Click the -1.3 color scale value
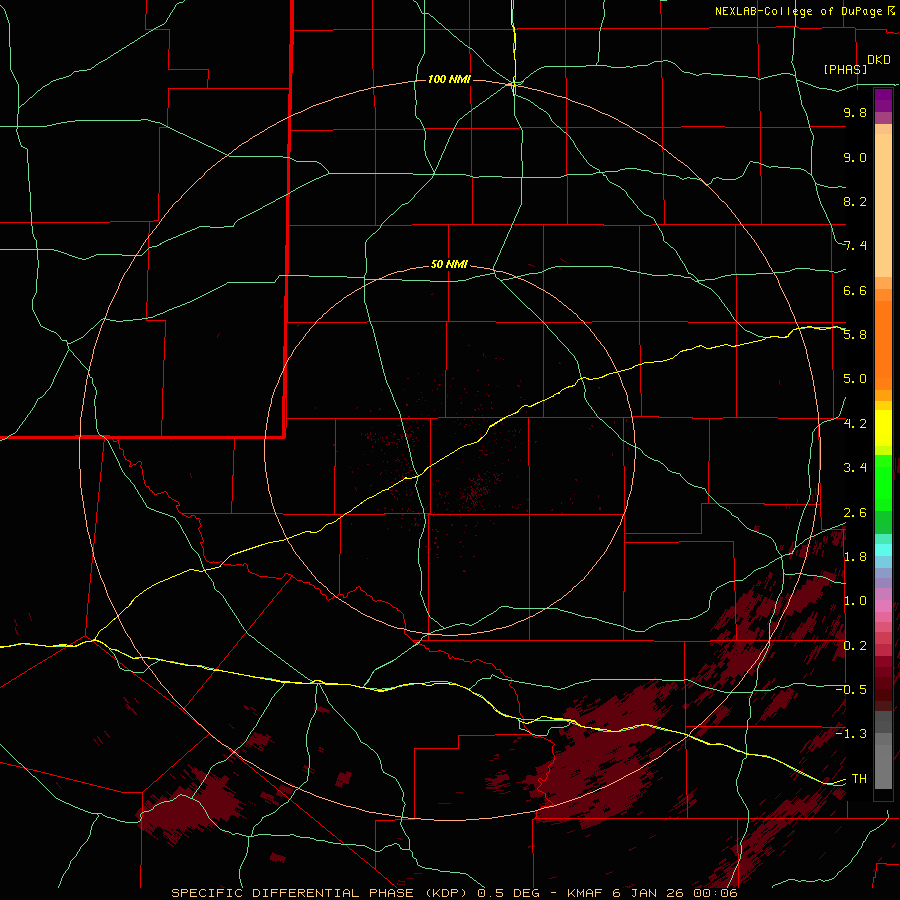Image resolution: width=900 pixels, height=900 pixels. 851,734
